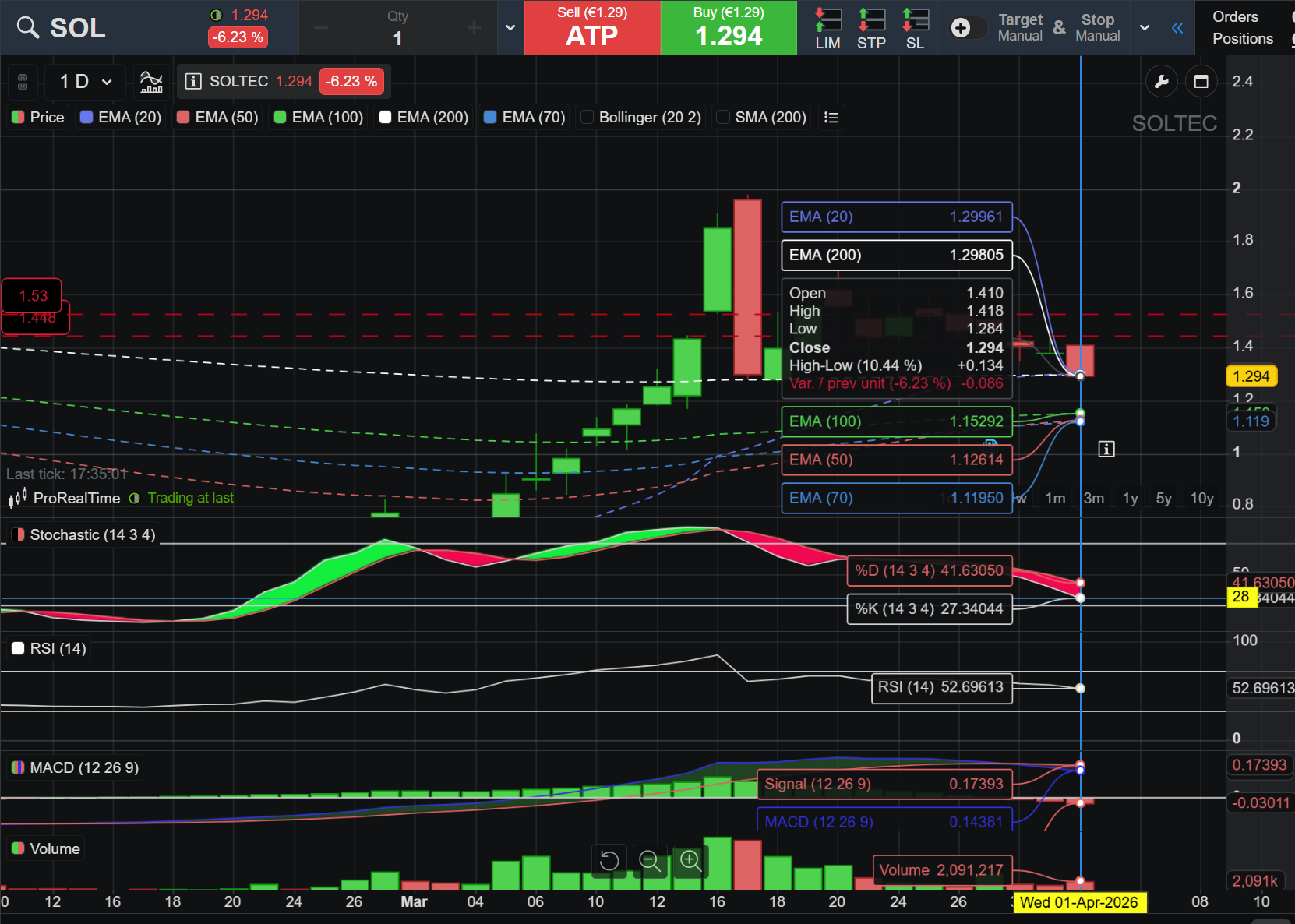Click the Buy 1.294 button
The image size is (1295, 924).
click(x=729, y=27)
